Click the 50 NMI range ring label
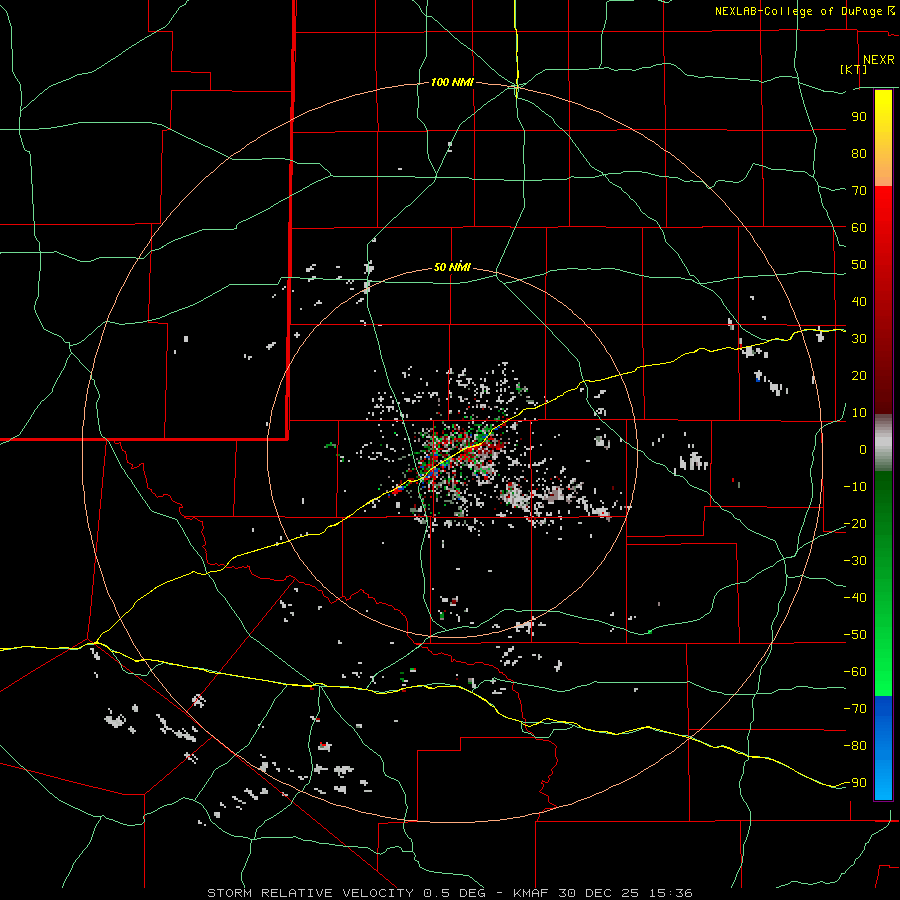The height and width of the screenshot is (900, 900). [x=452, y=267]
